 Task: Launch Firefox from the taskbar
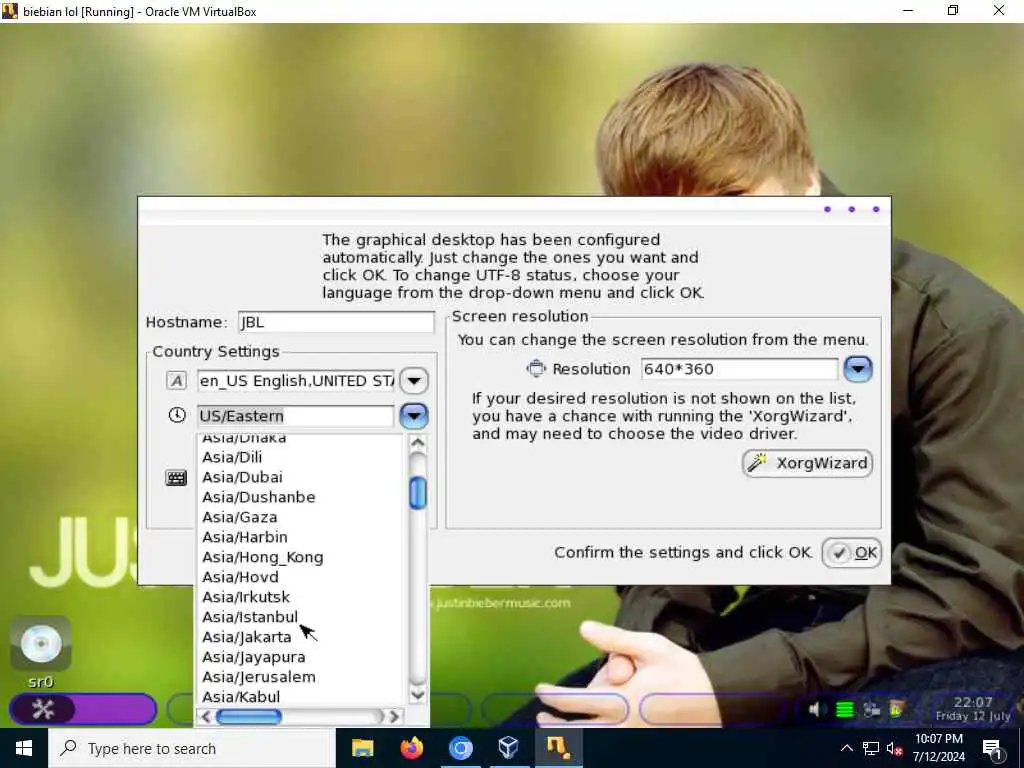[411, 748]
